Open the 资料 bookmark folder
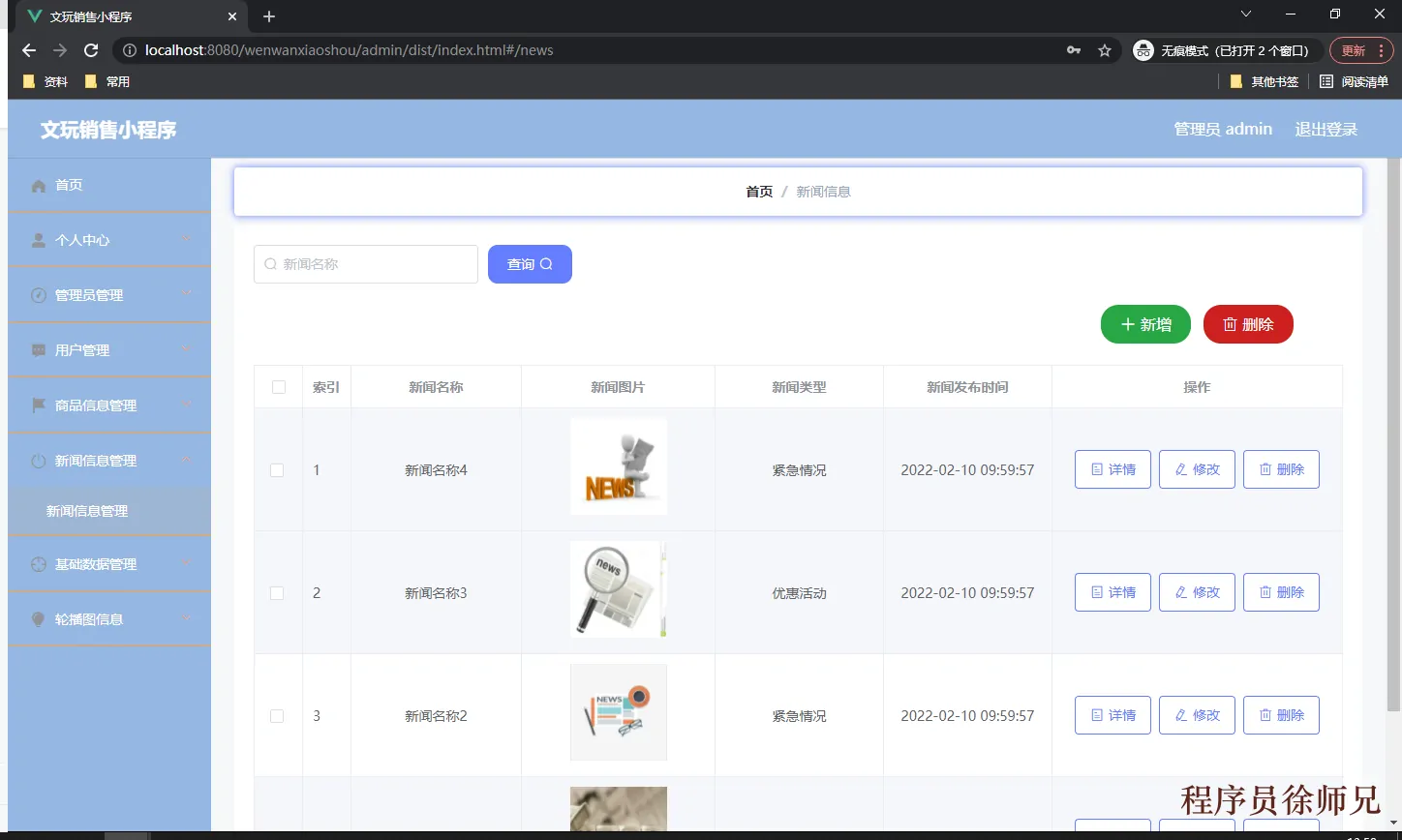1402x840 pixels. coord(46,82)
